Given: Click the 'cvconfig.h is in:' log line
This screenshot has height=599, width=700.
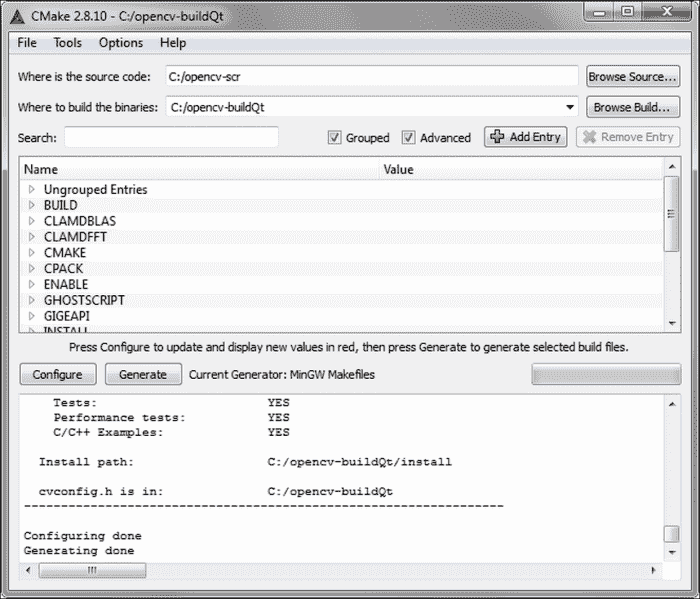Looking at the screenshot, I should (x=216, y=491).
